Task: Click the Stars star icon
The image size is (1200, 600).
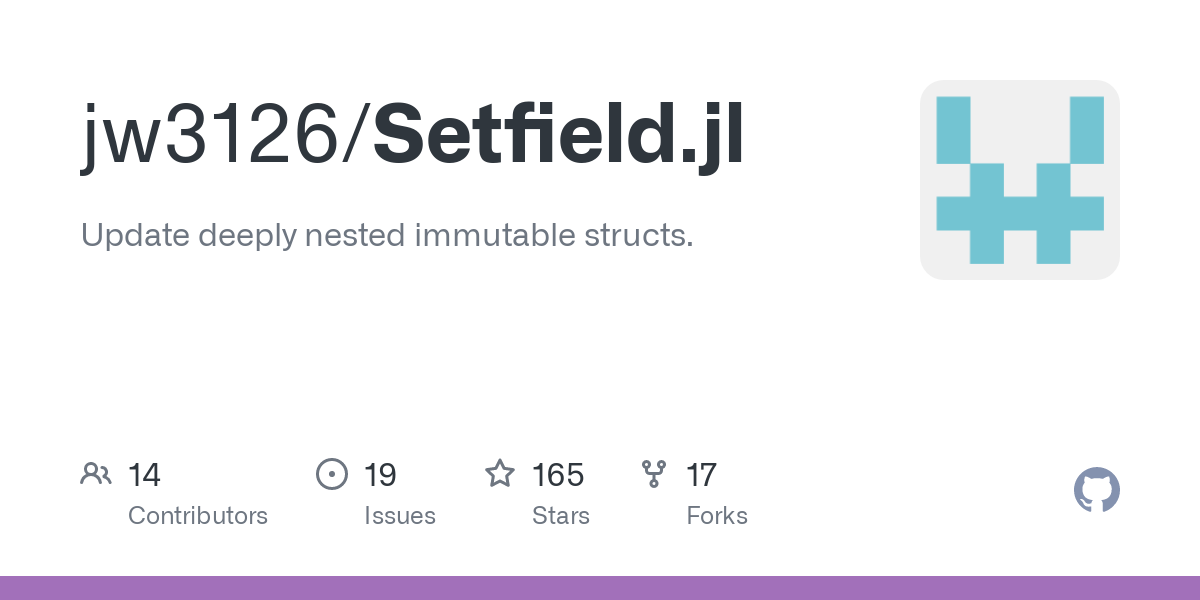Action: [x=500, y=474]
